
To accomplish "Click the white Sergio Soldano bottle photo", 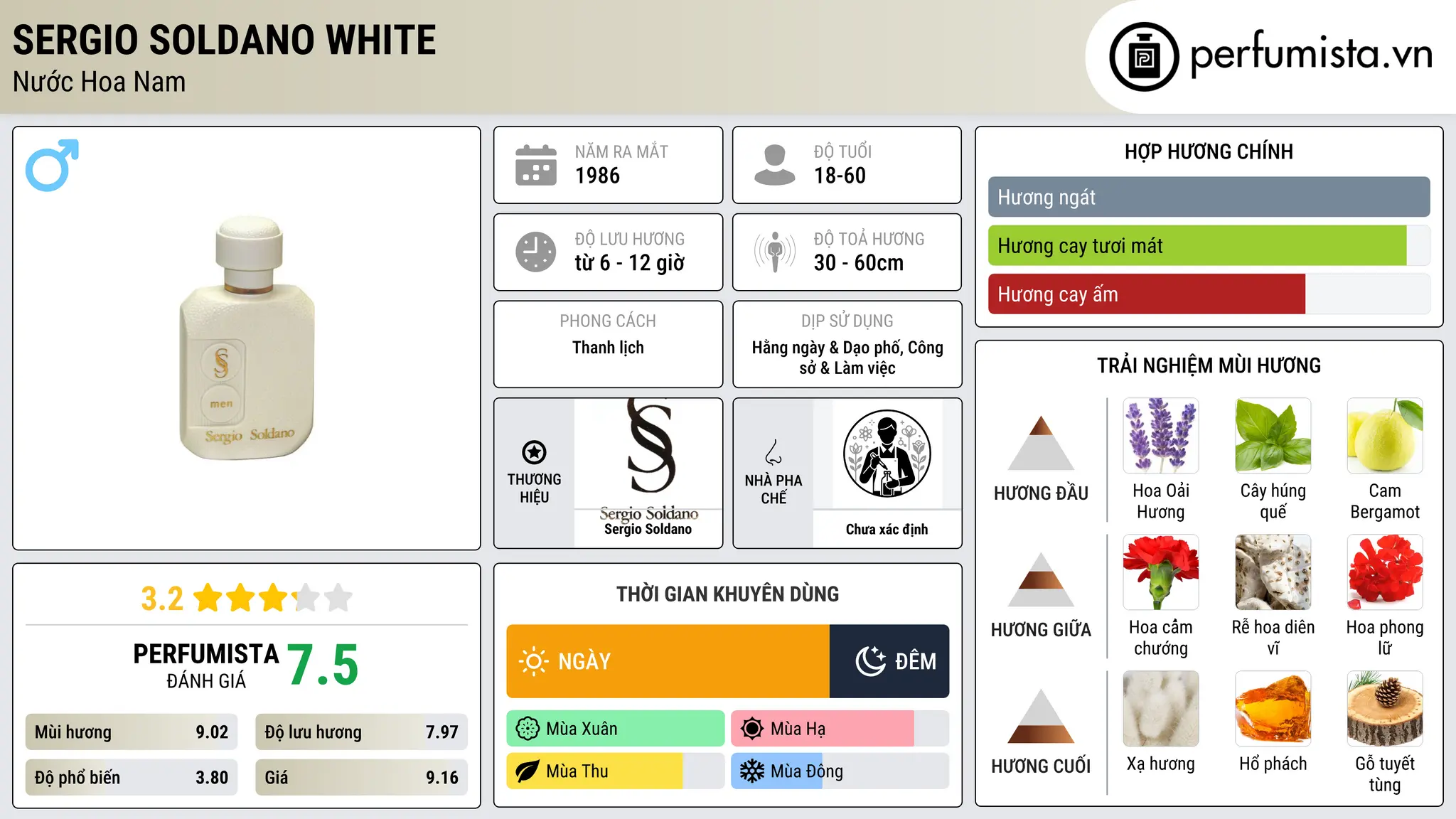I will pos(247,338).
